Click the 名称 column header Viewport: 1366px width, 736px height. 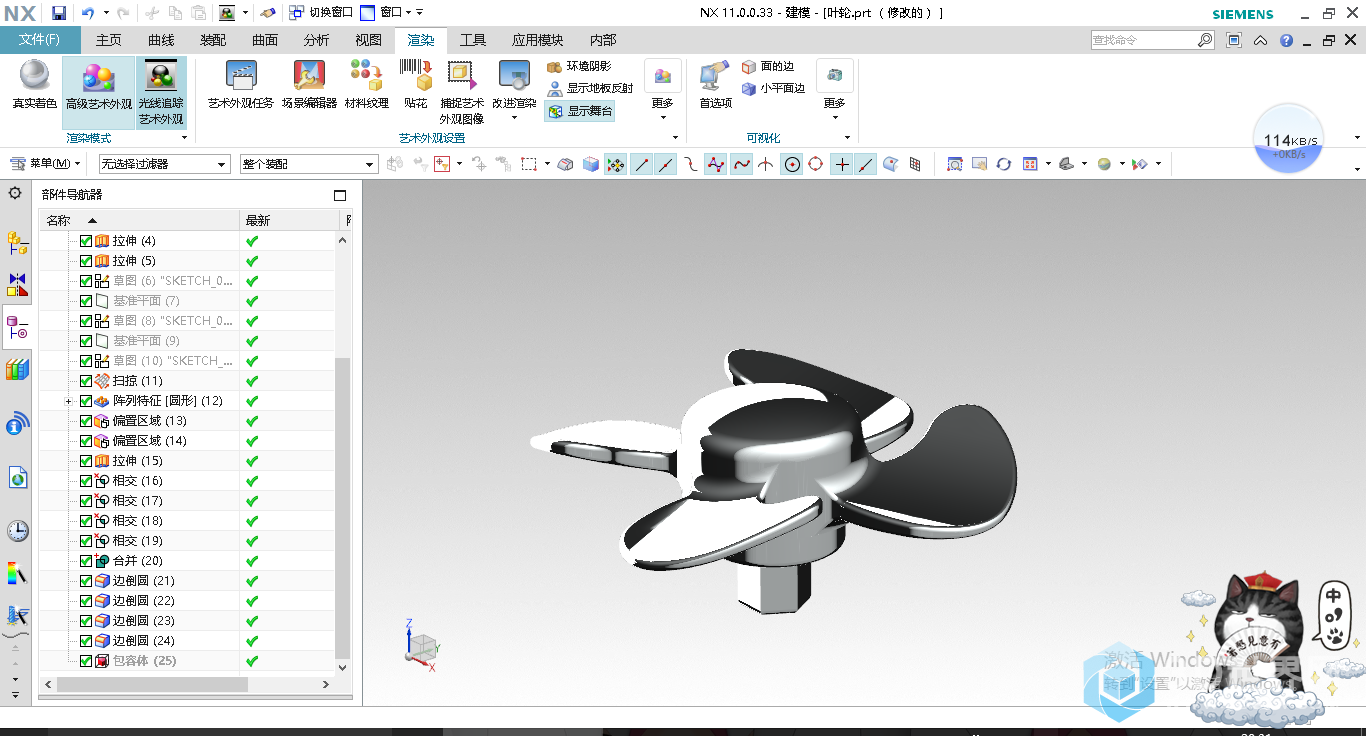140,220
